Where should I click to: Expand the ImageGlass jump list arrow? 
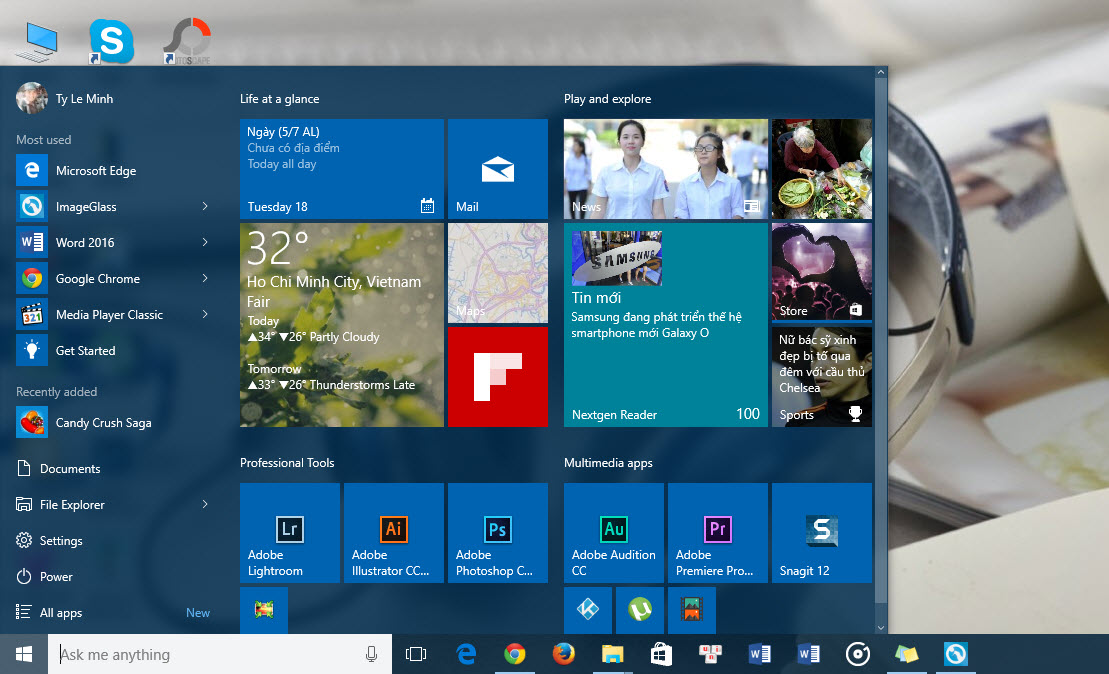205,207
